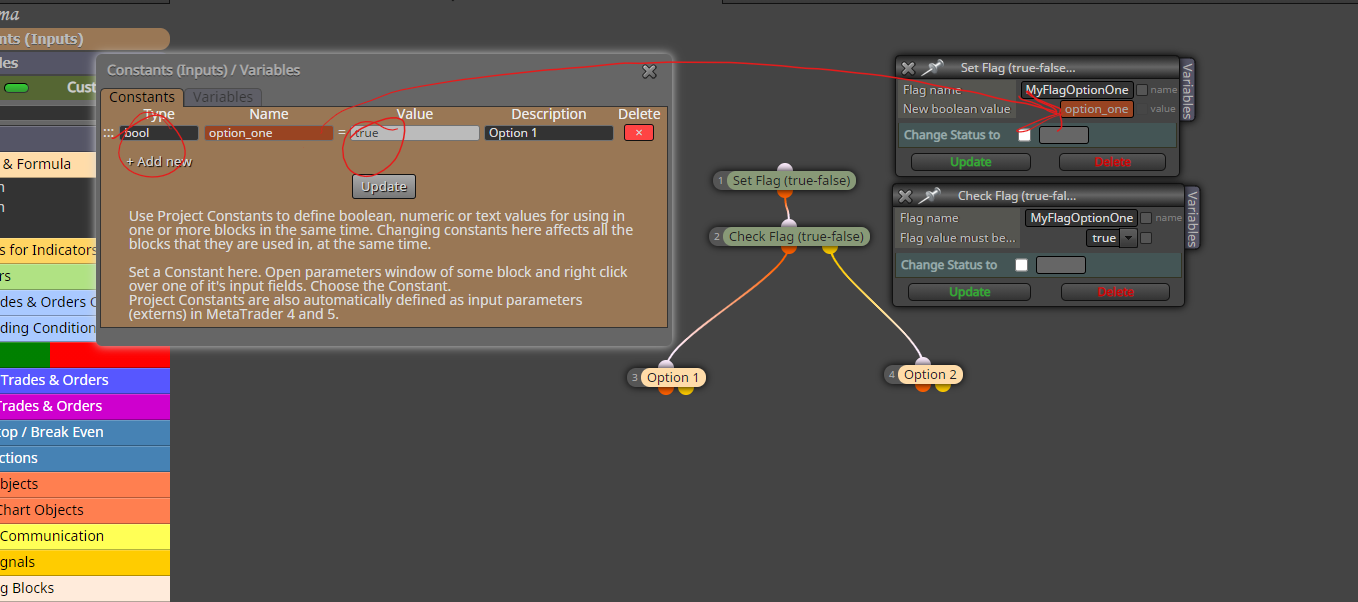Enable Change Status to in Set Flag panel
This screenshot has height=602, width=1358.
coord(1024,135)
